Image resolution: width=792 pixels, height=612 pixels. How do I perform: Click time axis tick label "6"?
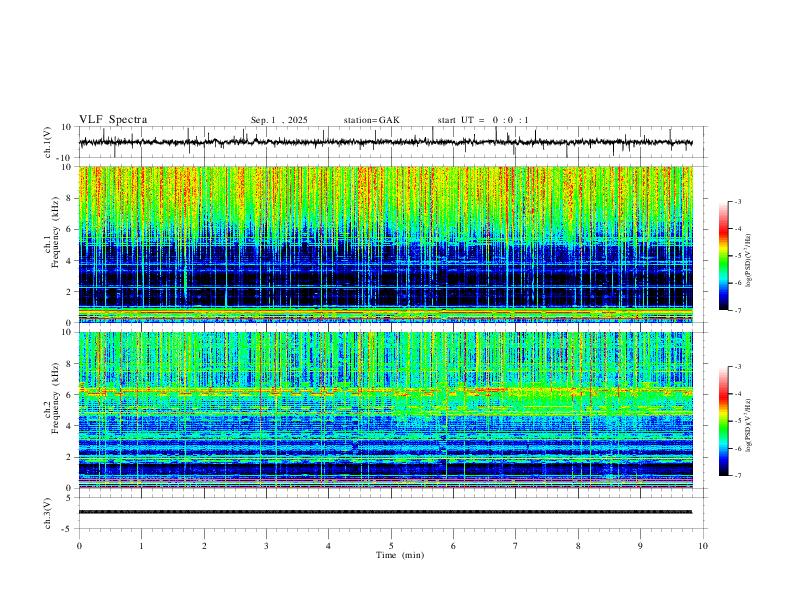(x=453, y=546)
